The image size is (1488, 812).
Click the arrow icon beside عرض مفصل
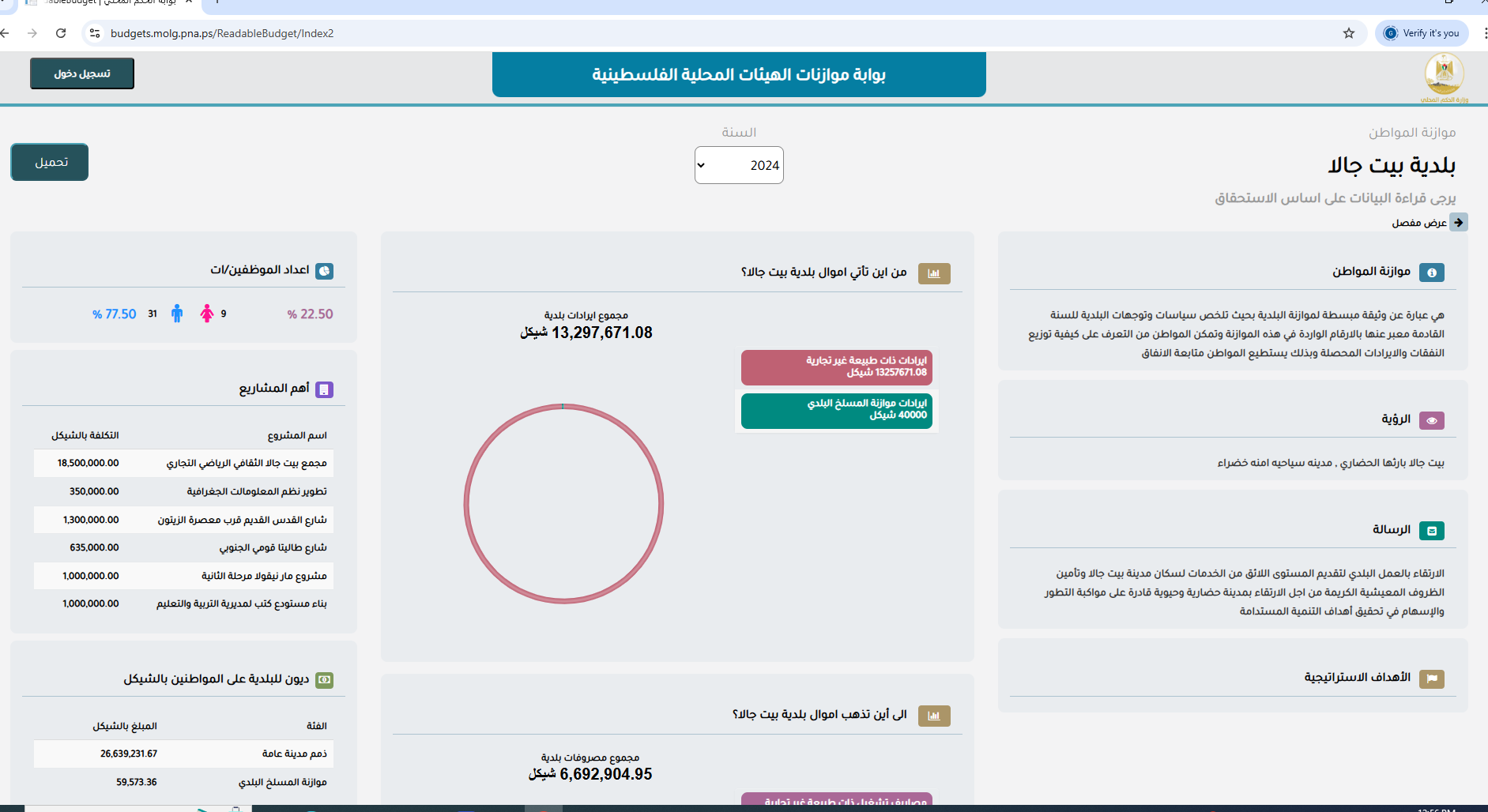click(x=1458, y=223)
